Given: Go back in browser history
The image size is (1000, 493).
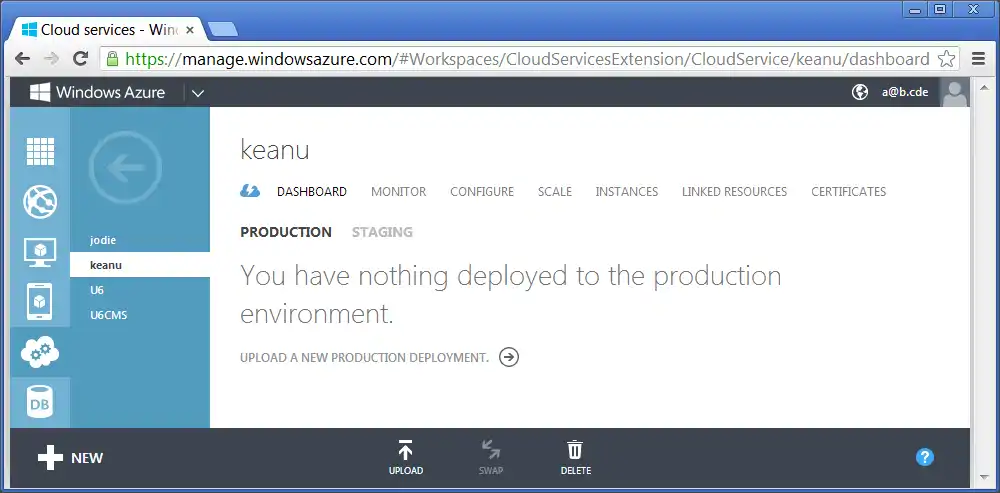Looking at the screenshot, I should (x=23, y=59).
